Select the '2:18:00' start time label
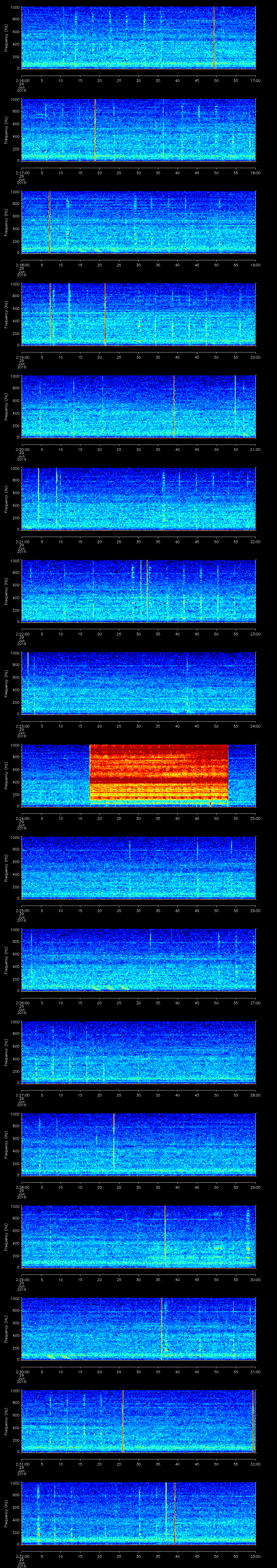This screenshot has height=1568, width=277. pos(22,265)
